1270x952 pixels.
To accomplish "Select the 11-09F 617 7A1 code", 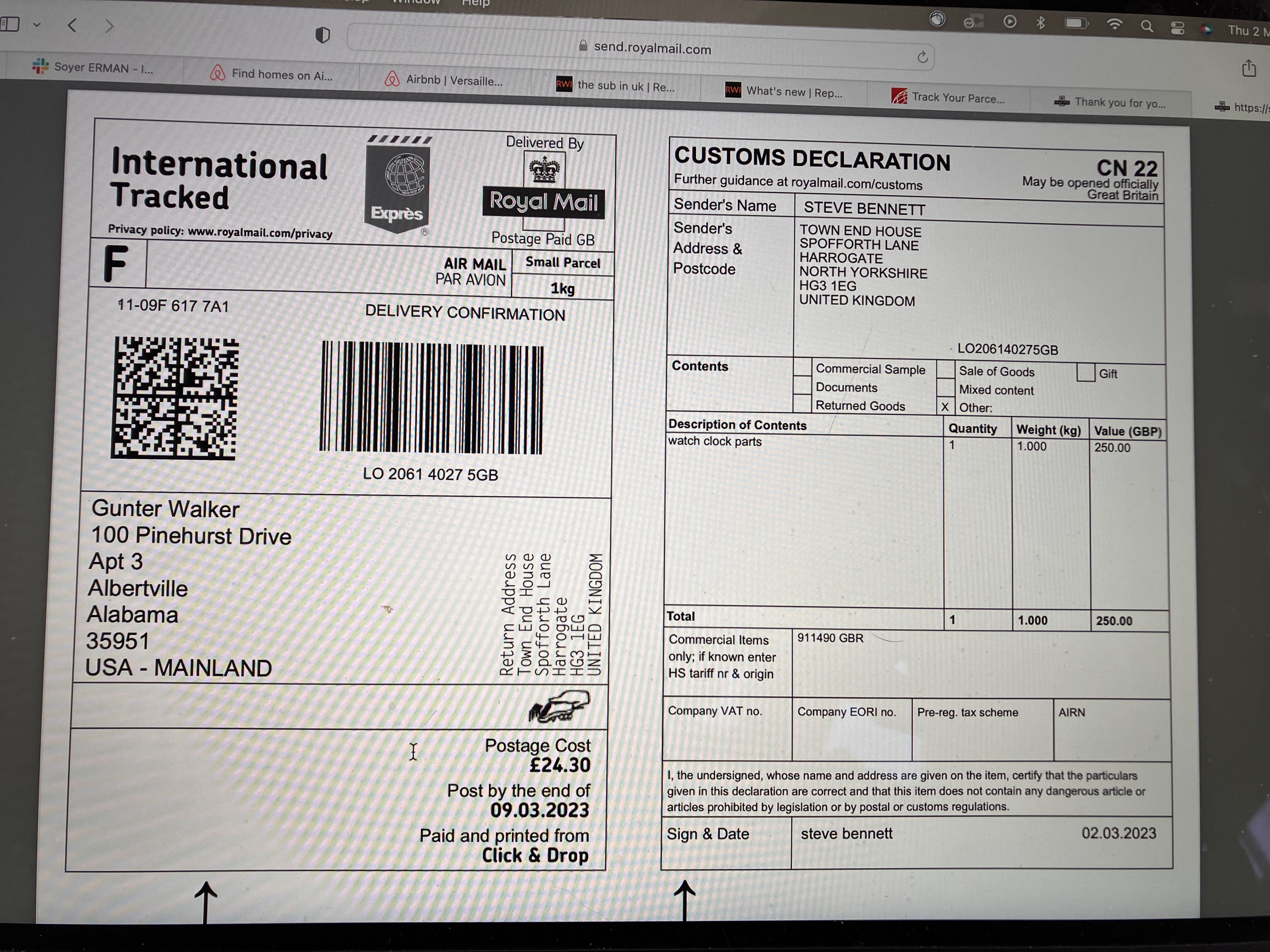I will tap(173, 305).
